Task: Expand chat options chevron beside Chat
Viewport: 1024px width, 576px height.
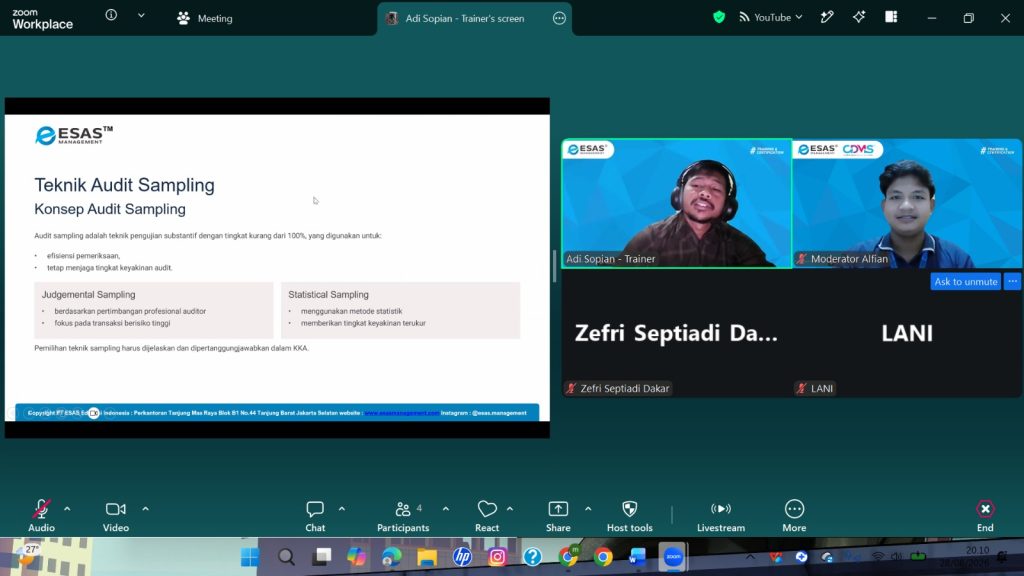Action: point(342,509)
